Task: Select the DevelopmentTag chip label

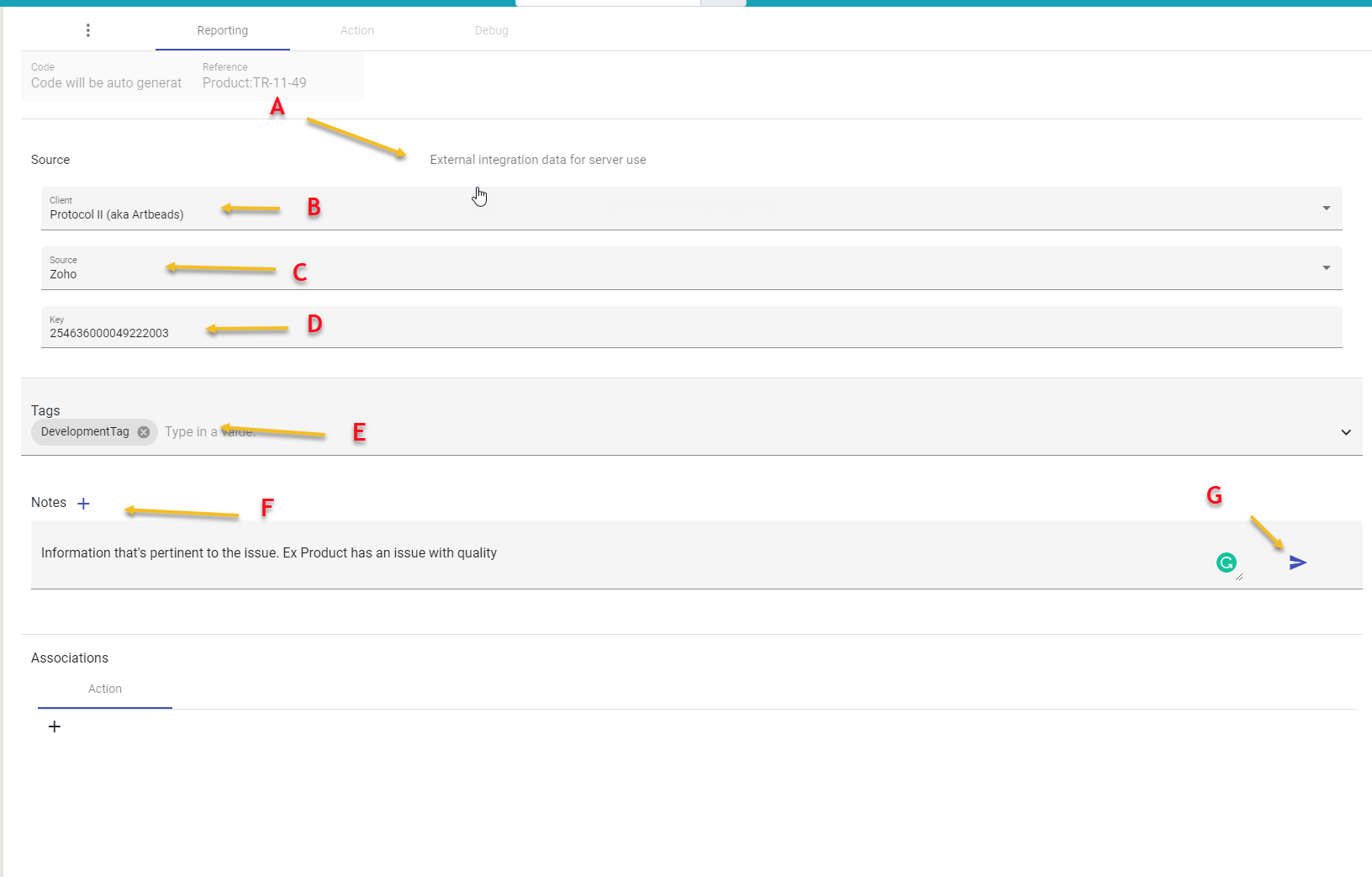Action: (x=85, y=432)
